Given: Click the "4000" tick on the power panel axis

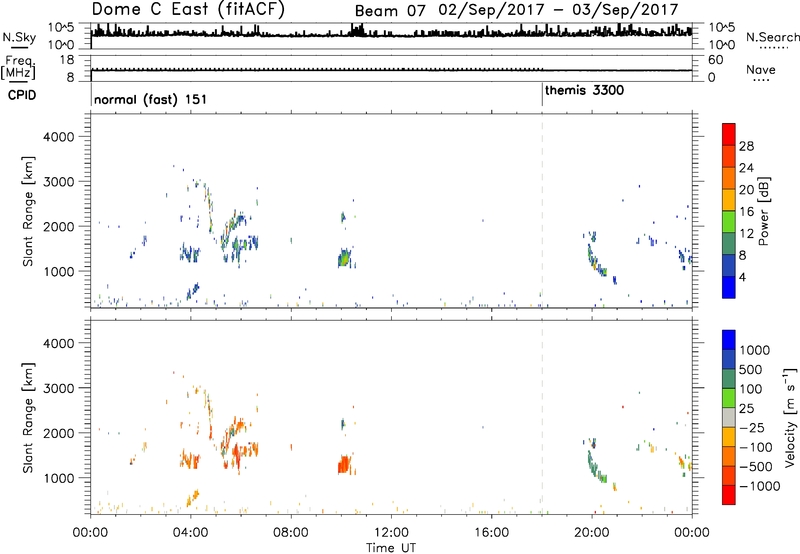Looking at the screenshot, I should pos(59,137).
